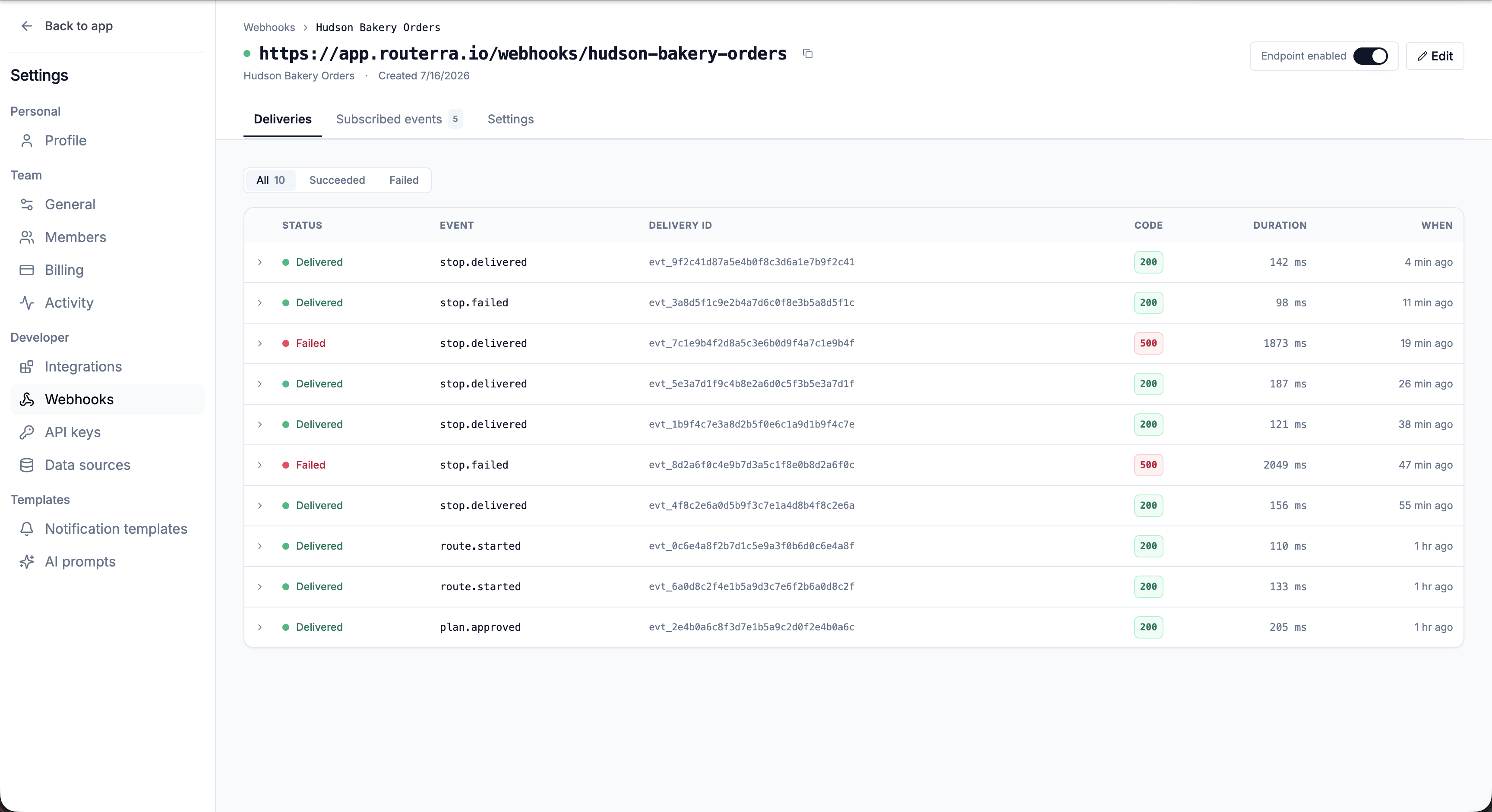Click the Profile person icon

pos(27,141)
